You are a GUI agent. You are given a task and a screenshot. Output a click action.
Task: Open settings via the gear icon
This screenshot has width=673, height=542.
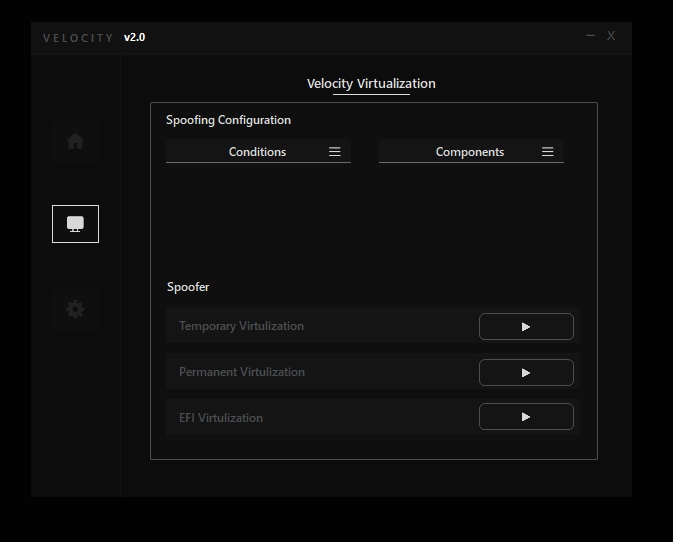tap(75, 309)
